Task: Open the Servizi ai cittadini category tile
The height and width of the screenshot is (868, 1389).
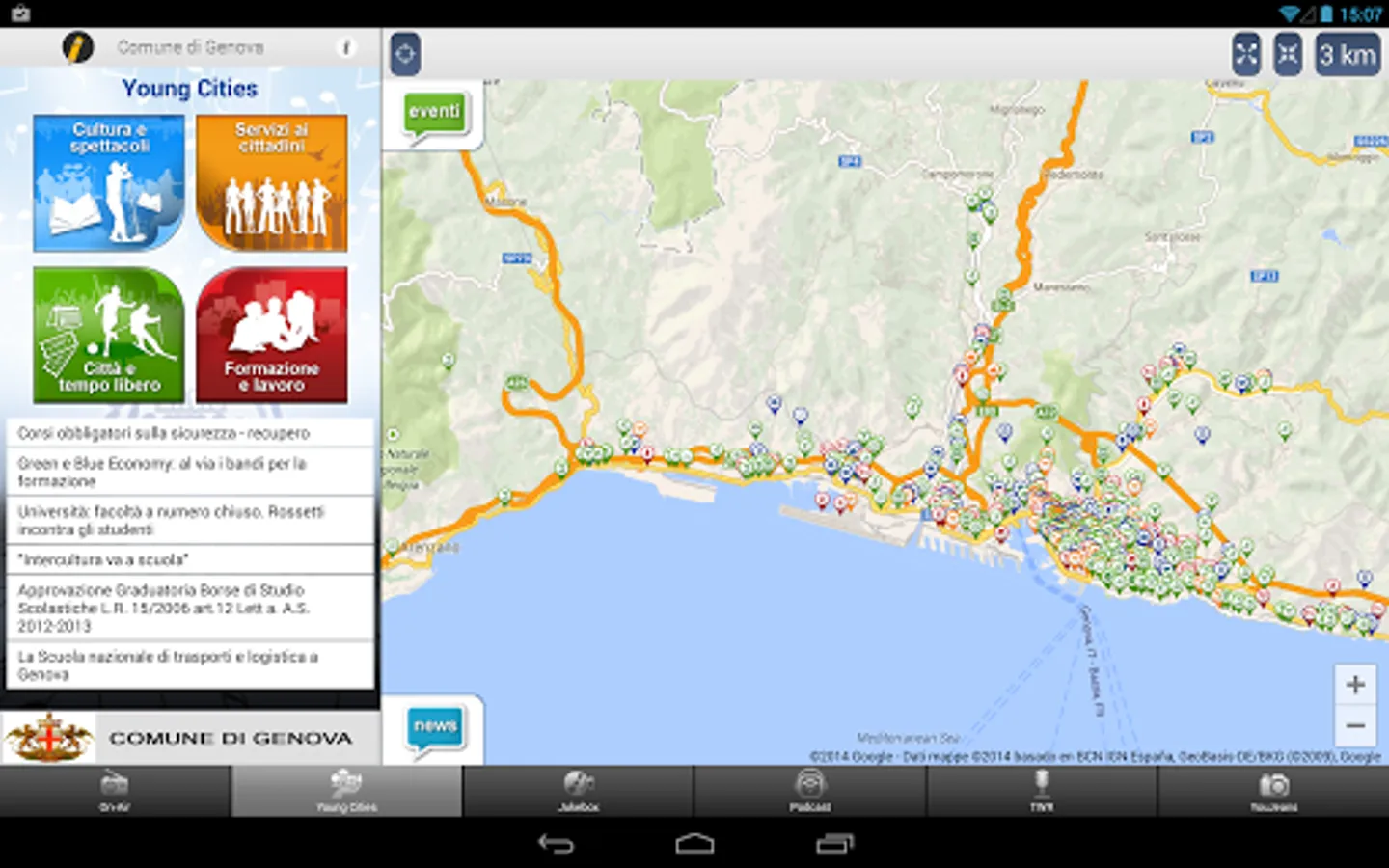Action: click(x=272, y=183)
